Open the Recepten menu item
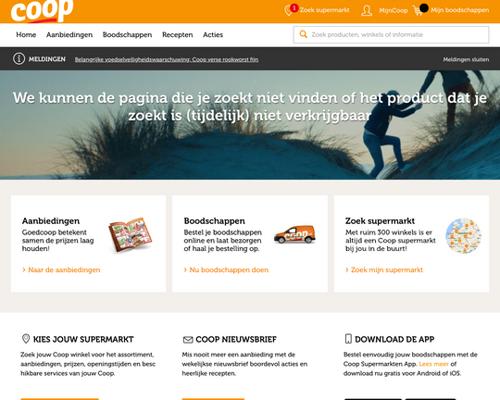 (177, 35)
